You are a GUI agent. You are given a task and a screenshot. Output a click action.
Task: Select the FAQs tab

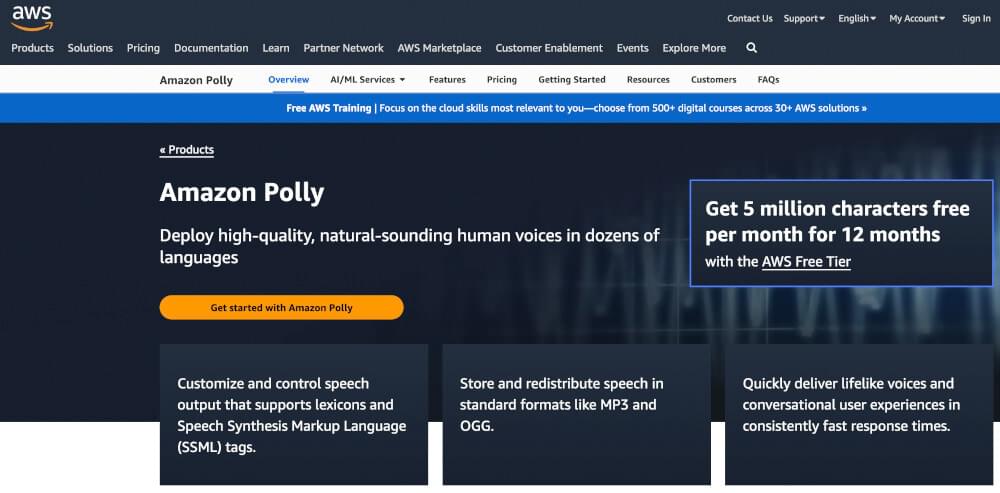[768, 80]
